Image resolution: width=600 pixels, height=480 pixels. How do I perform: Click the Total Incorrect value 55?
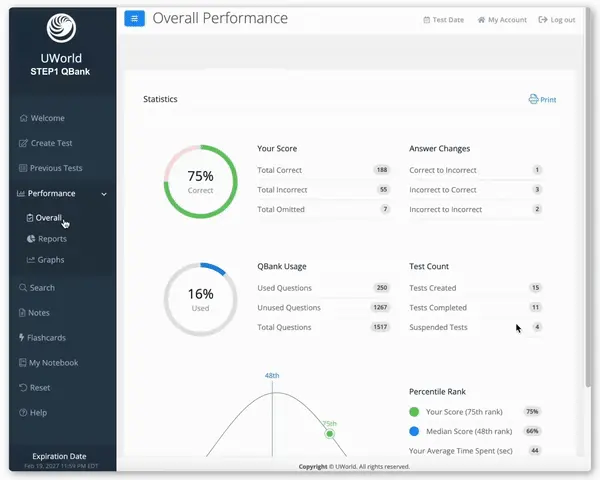pyautogui.click(x=383, y=189)
